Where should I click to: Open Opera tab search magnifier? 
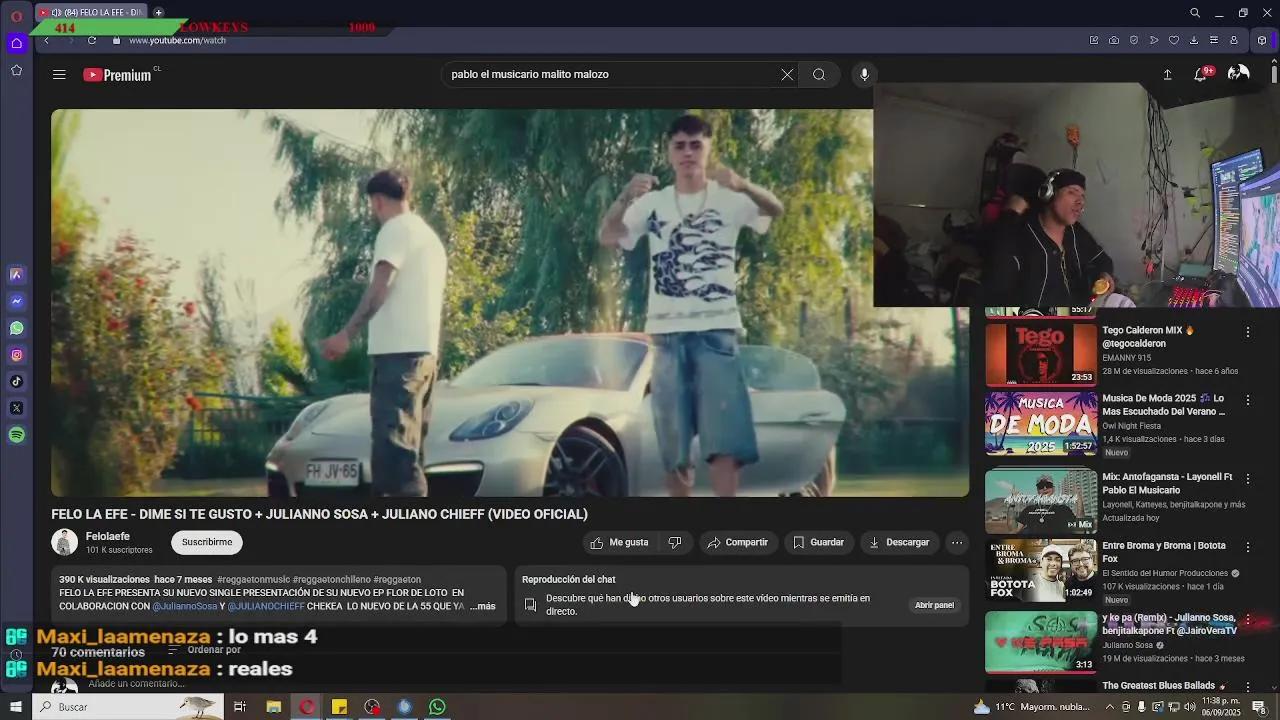click(x=1195, y=13)
